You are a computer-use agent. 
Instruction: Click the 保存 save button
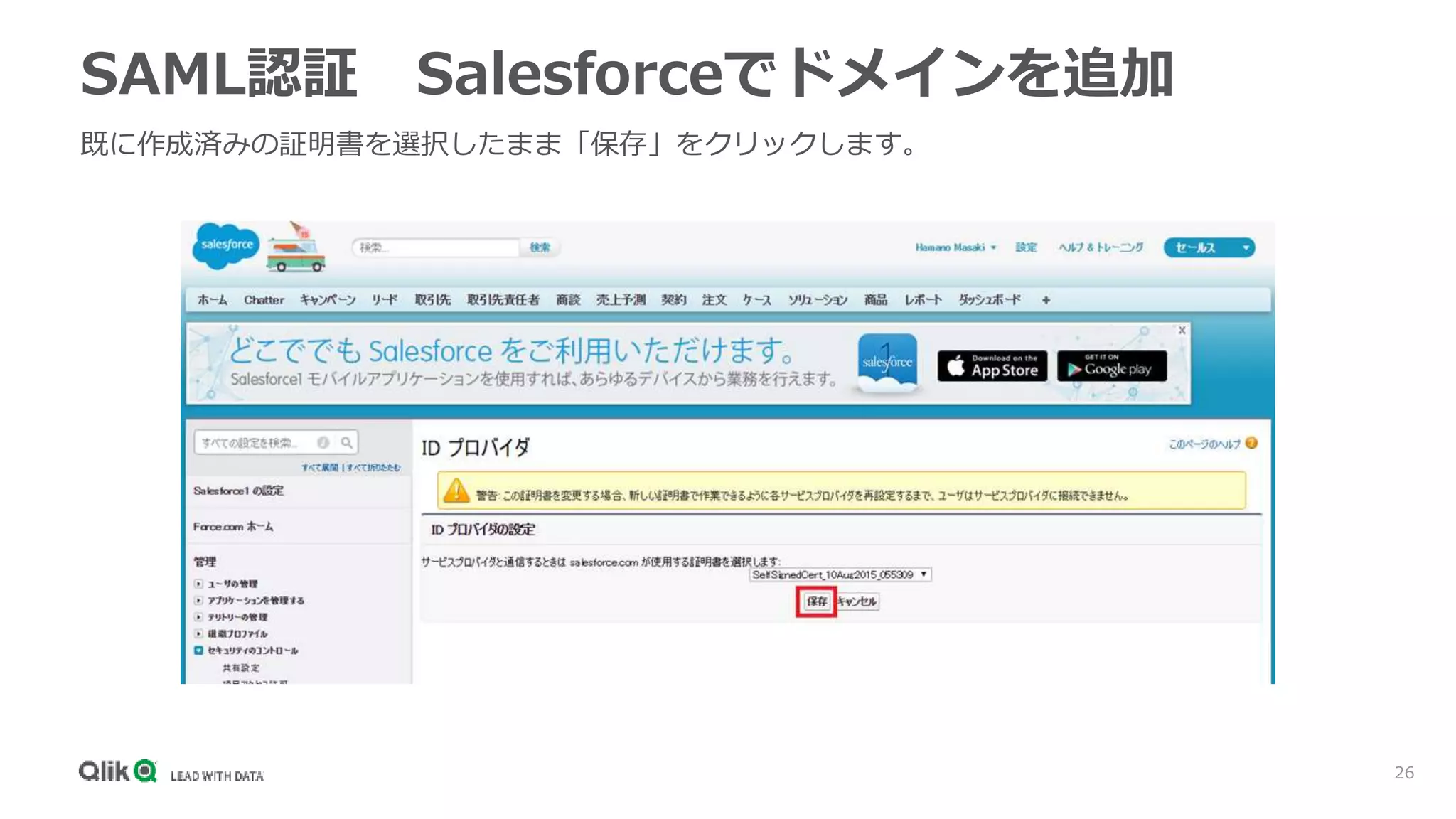click(816, 601)
